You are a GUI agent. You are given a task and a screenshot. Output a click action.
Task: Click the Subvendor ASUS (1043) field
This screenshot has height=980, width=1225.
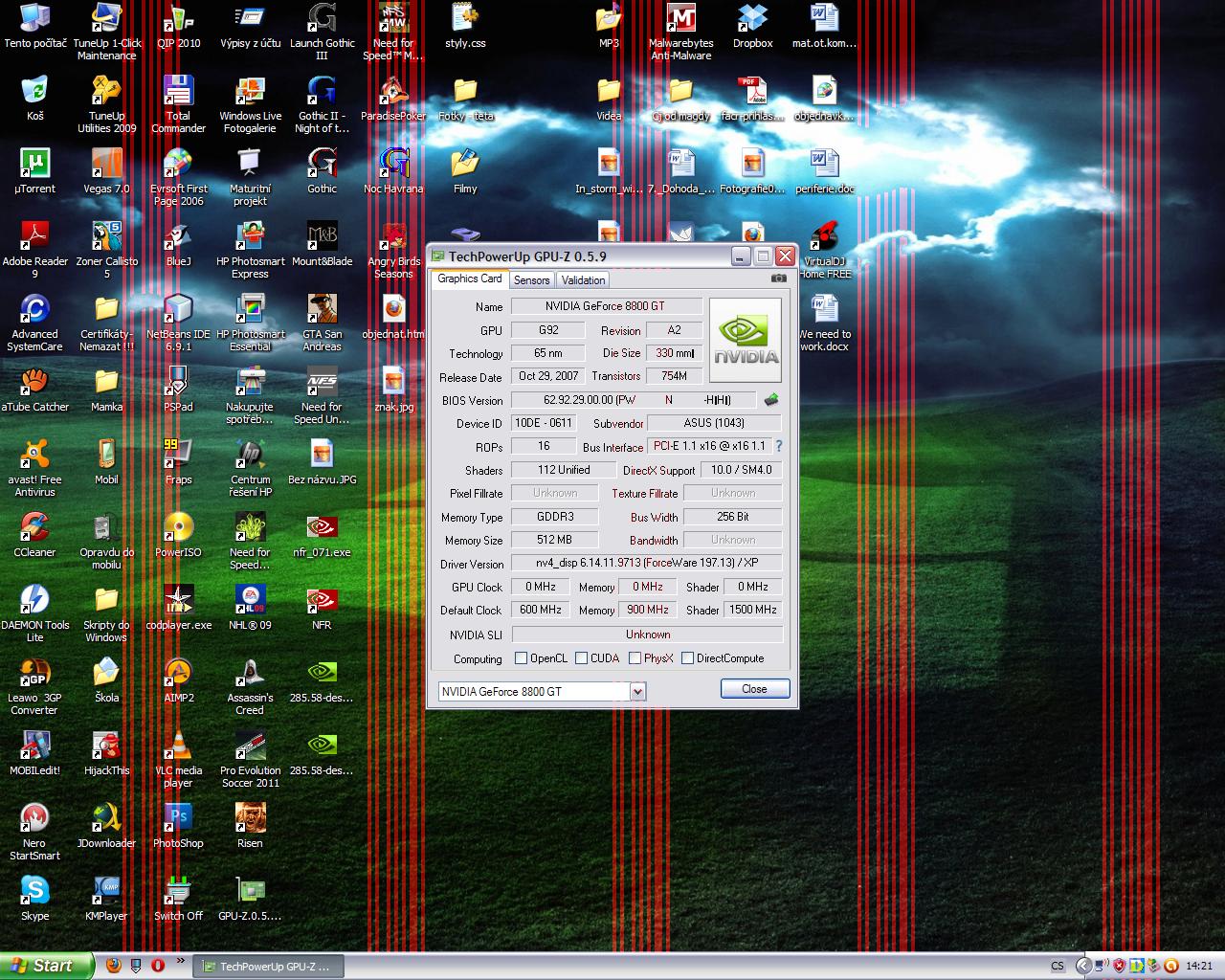pos(715,423)
